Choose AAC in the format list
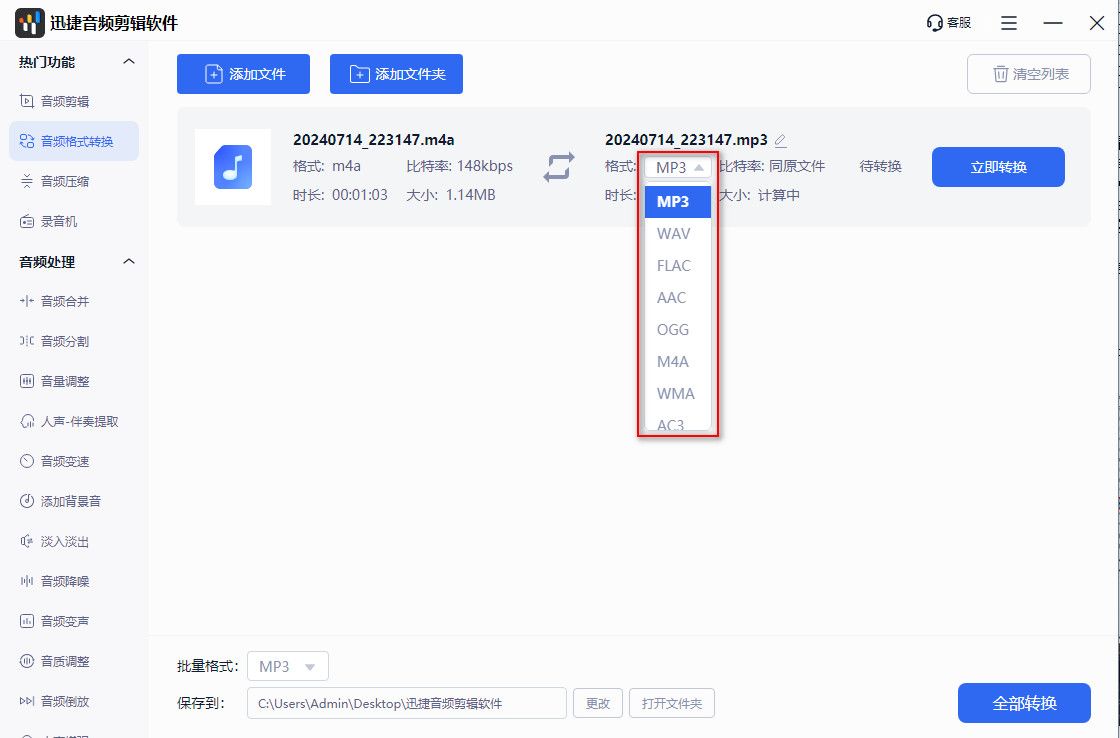The width and height of the screenshot is (1120, 738). pyautogui.click(x=678, y=298)
